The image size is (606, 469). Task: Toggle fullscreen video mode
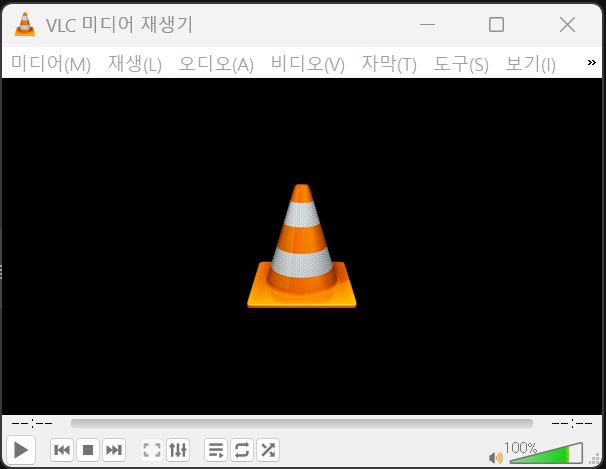(152, 450)
